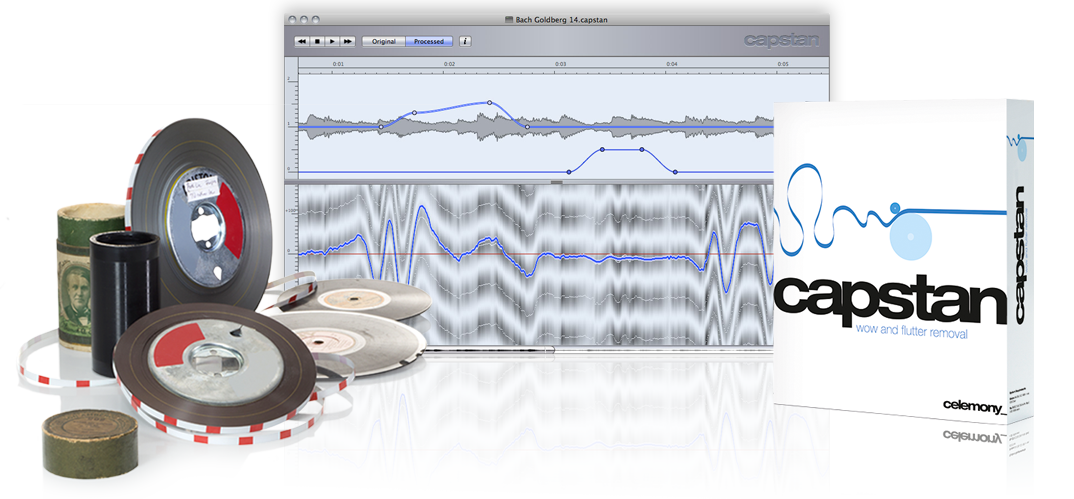
Task: Select start handle of the lower curve bump
Action: pyautogui.click(x=569, y=172)
